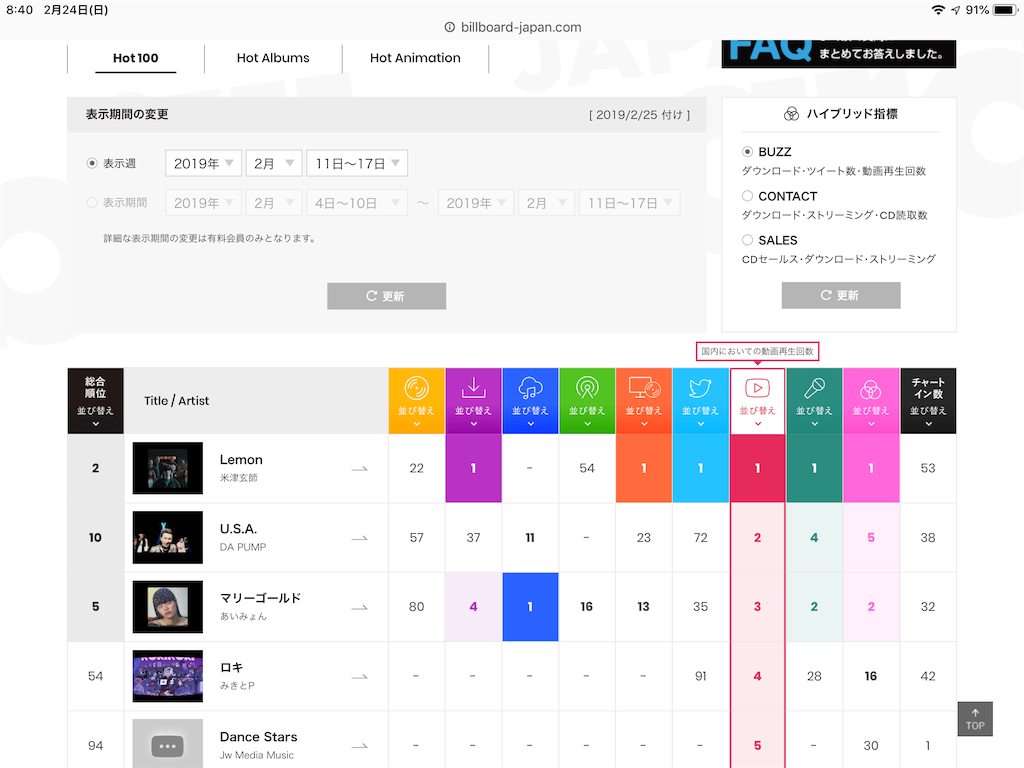Click the 更新 button in hybrid indicator panel
The image size is (1024, 768).
tap(841, 295)
